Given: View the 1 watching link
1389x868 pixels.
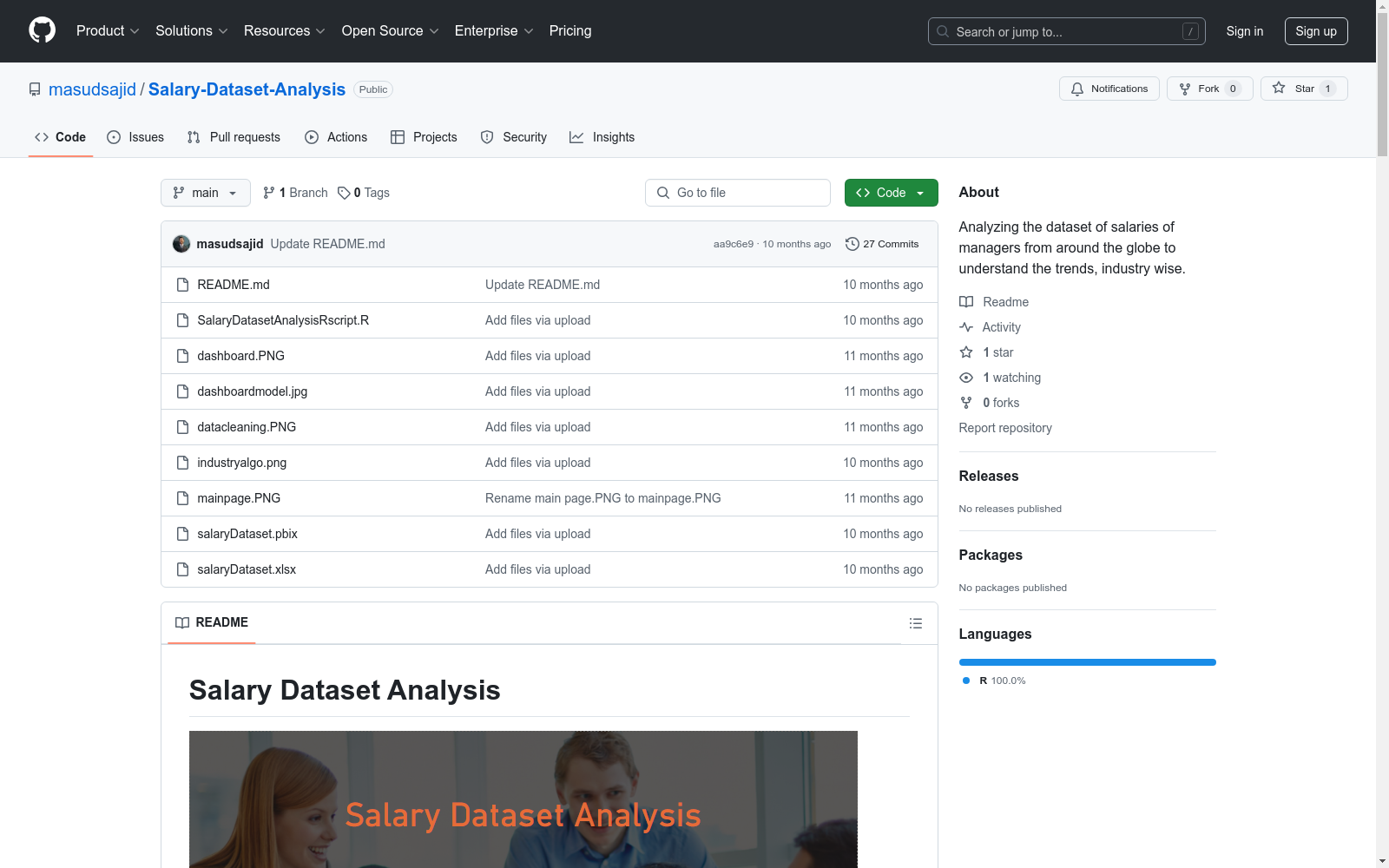Looking at the screenshot, I should coord(1000,378).
